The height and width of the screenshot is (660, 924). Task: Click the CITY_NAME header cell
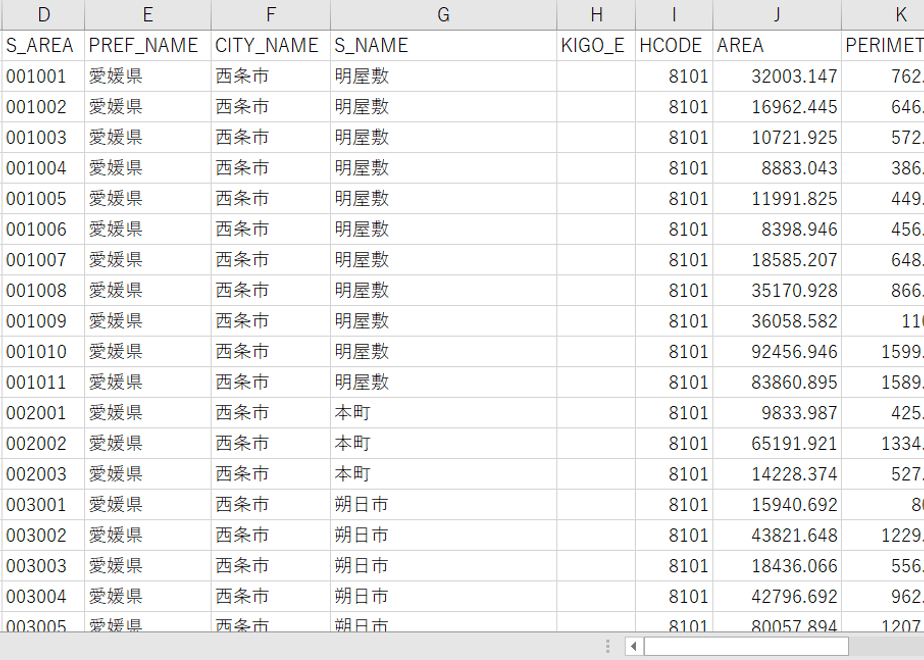pyautogui.click(x=271, y=45)
